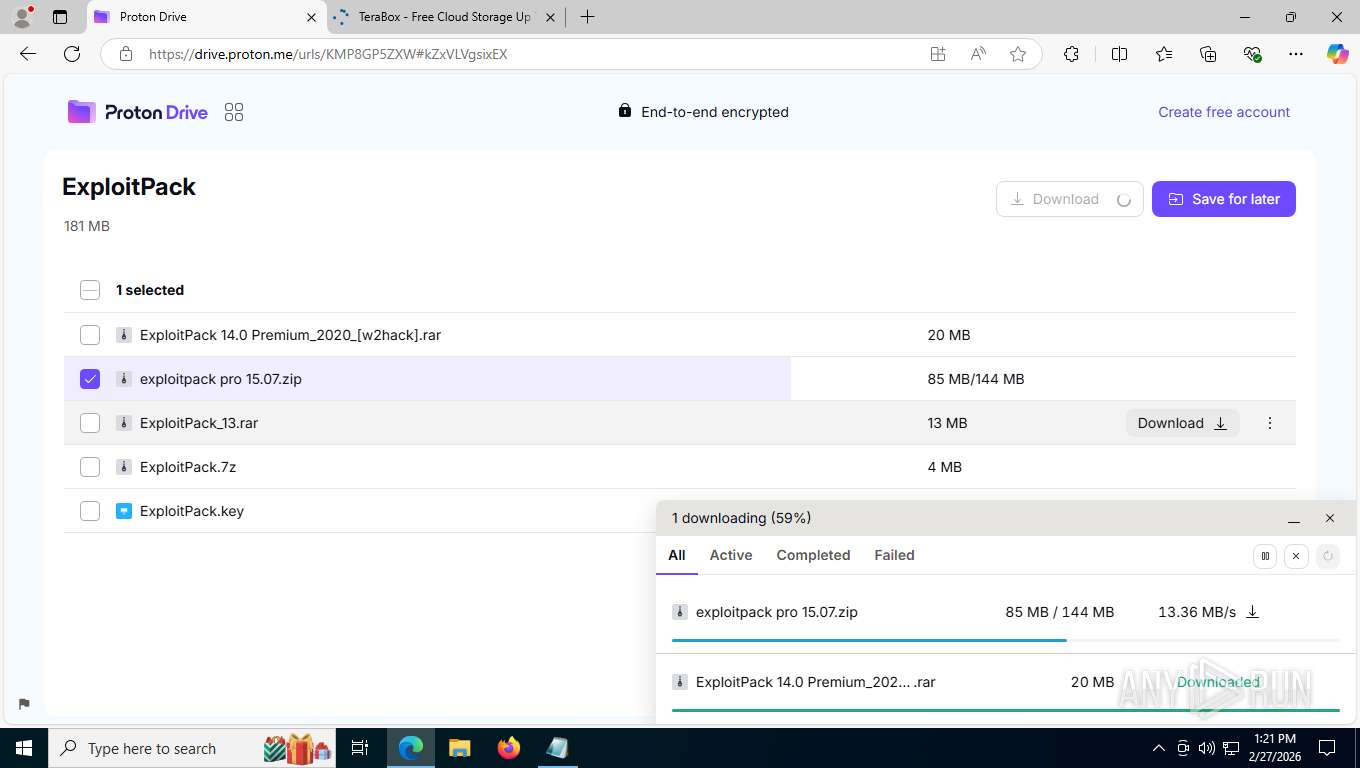
Task: Click the Proton Drive logo
Action: point(138,112)
